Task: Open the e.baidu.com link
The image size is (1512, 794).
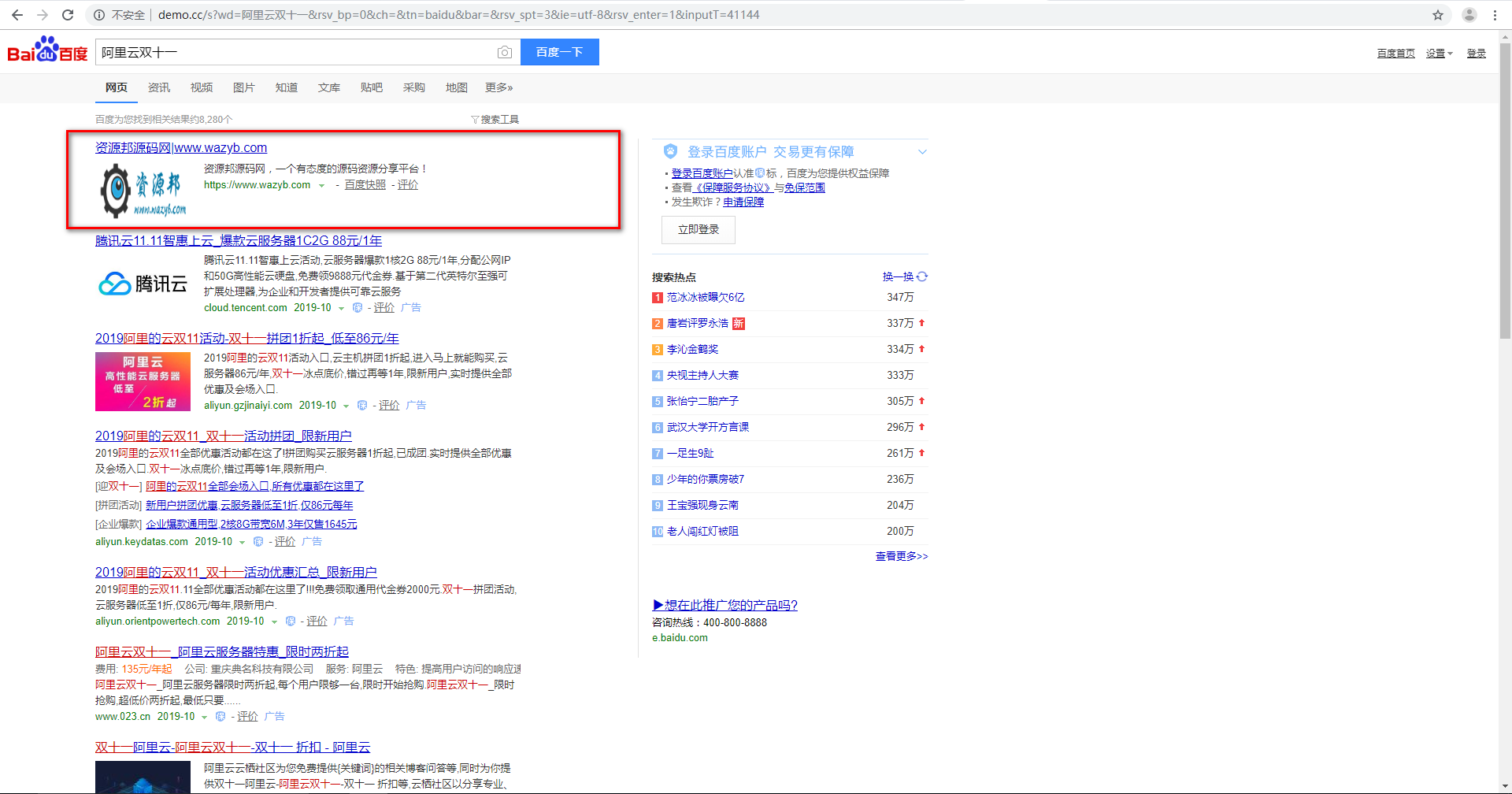Action: 680,638
